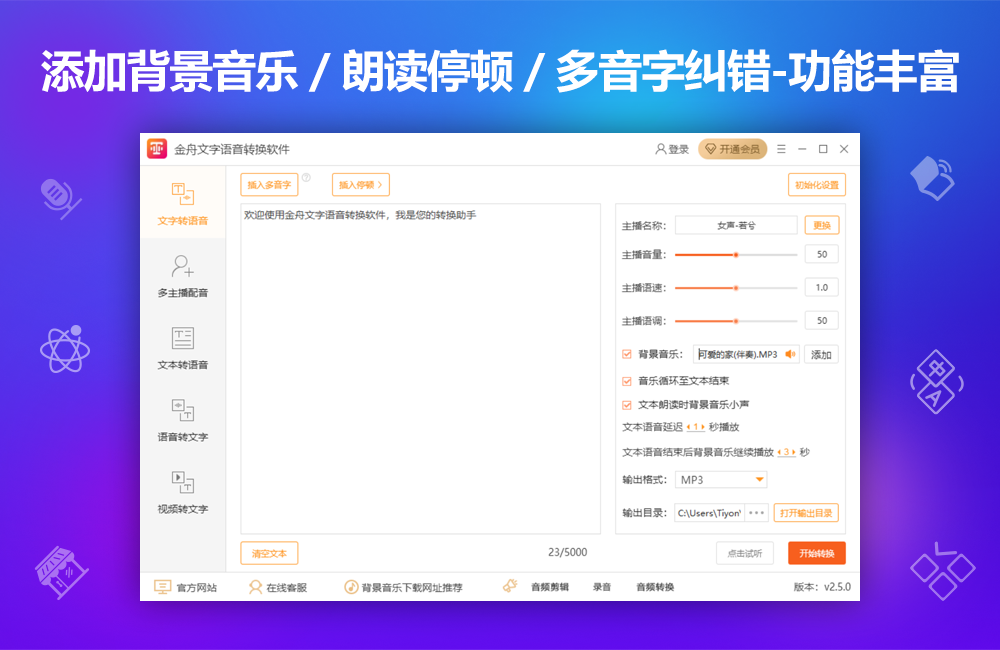Click the 开始转换 button
This screenshot has height=650, width=1000.
click(x=817, y=553)
